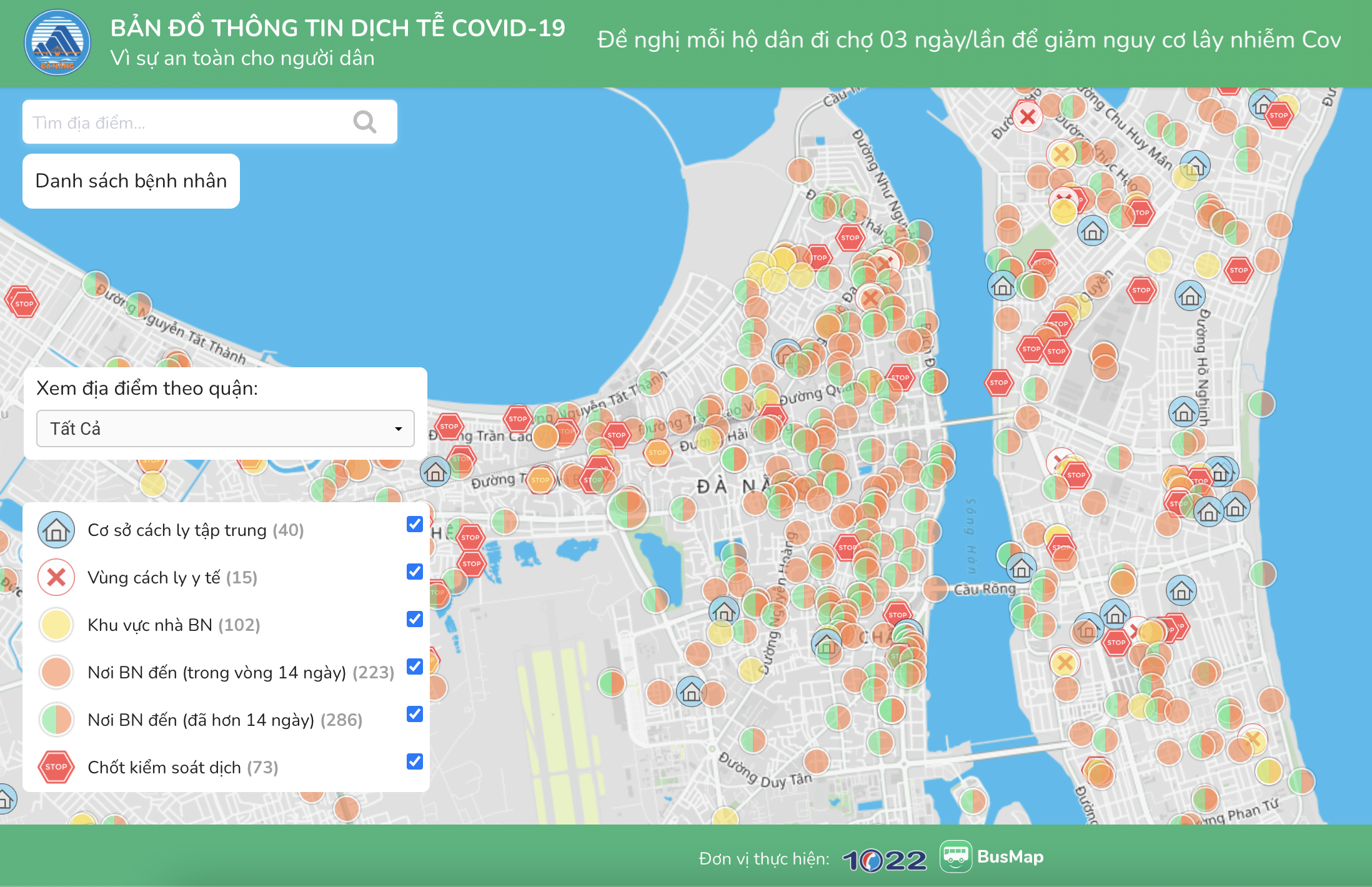Uncheck 'Chốt kiểm soát dịch' checkbox
1372x887 pixels.
415,761
